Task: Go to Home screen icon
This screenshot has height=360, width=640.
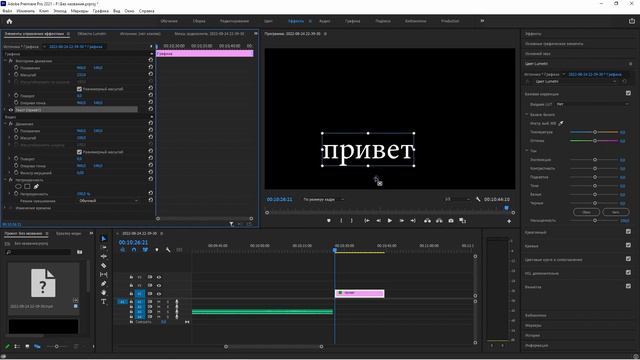Action: pos(9,21)
